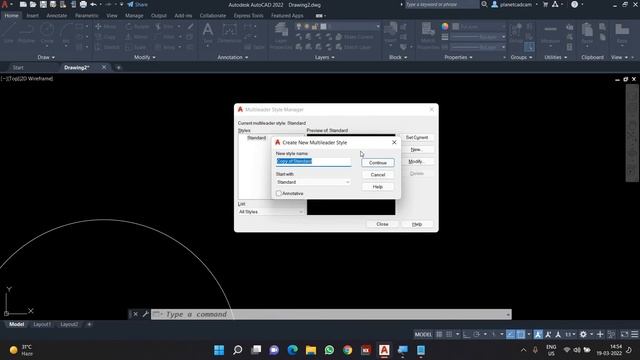The image size is (640, 360).
Task: Open the Start with dropdown
Action: click(x=313, y=182)
